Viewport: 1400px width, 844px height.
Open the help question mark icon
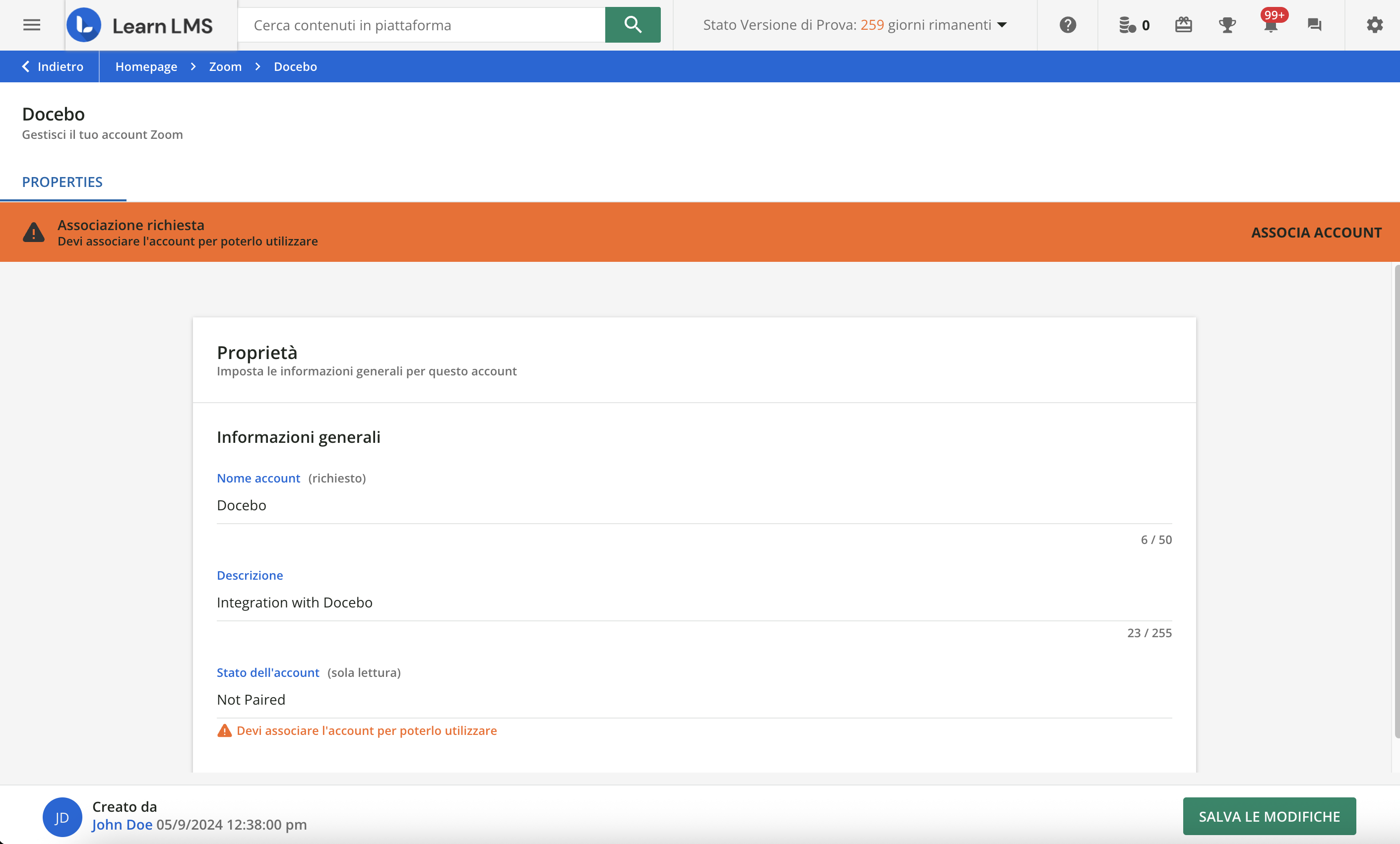coord(1068,25)
